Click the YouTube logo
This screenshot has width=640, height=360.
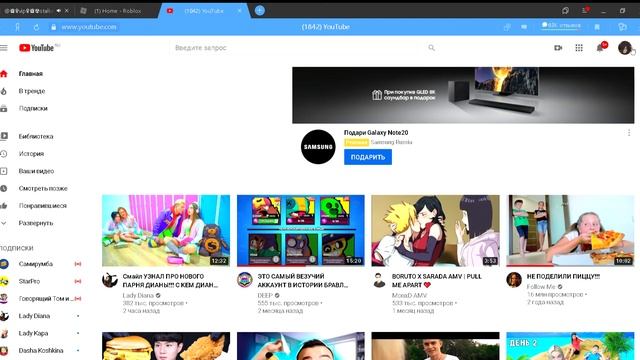click(x=36, y=48)
